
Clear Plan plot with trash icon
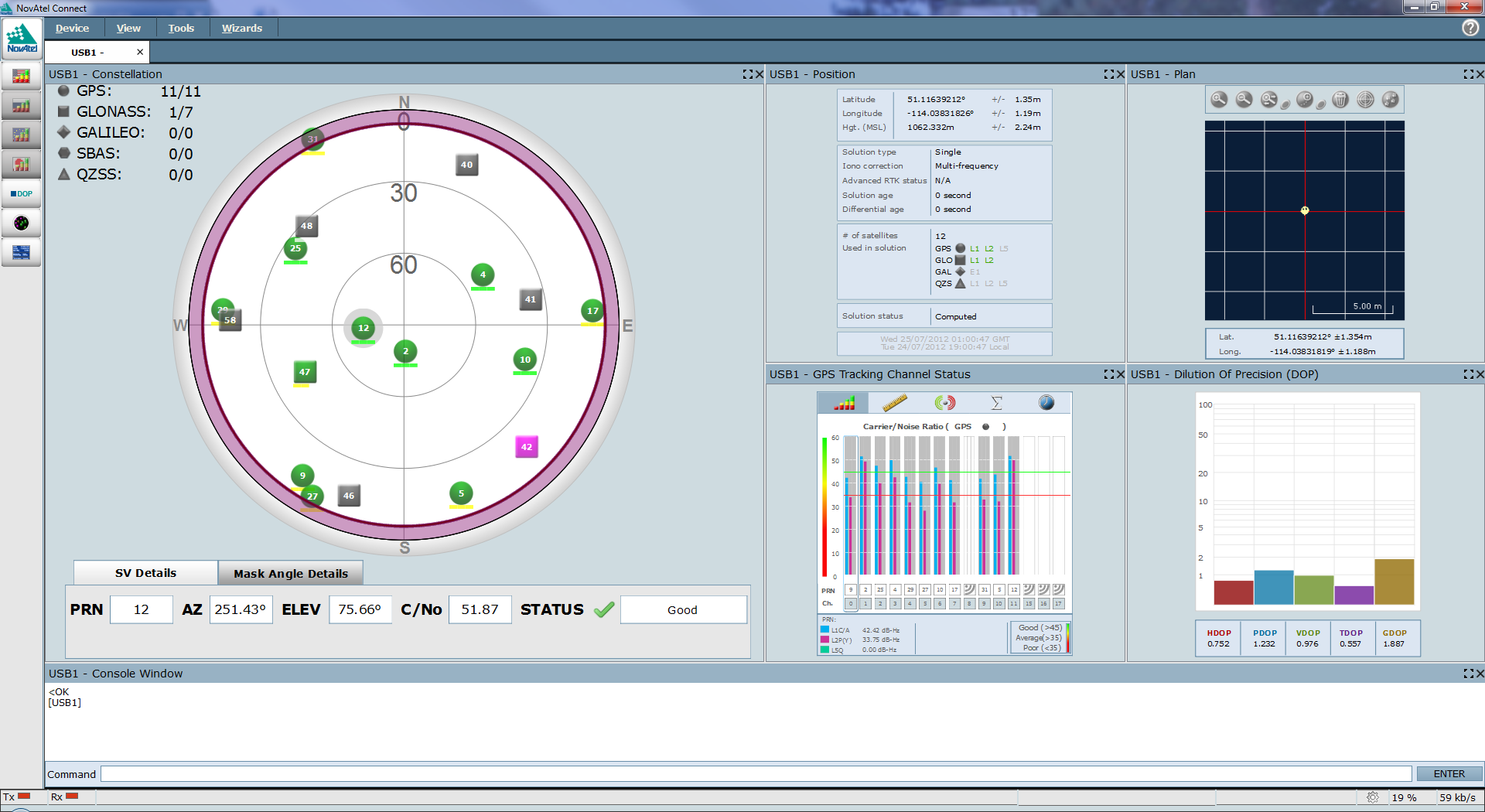tap(1340, 100)
